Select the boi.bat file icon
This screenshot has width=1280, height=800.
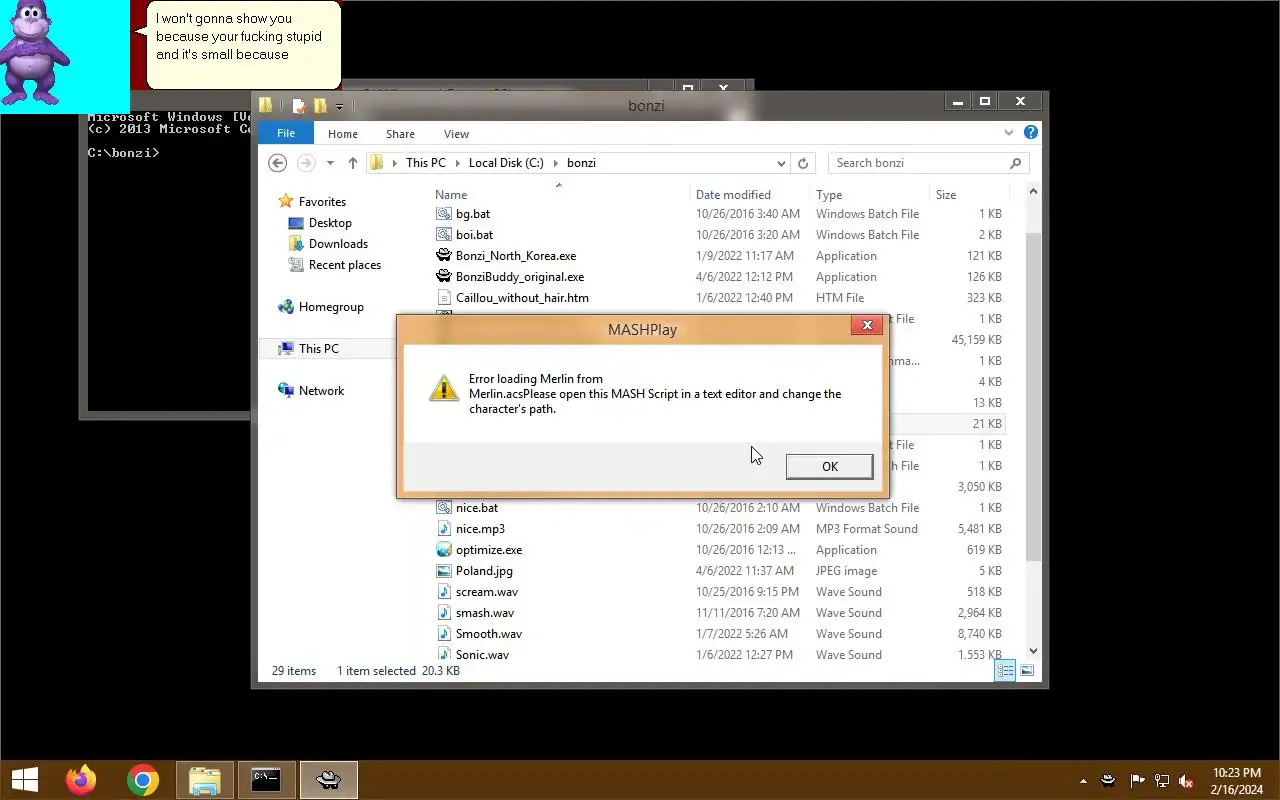[444, 235]
